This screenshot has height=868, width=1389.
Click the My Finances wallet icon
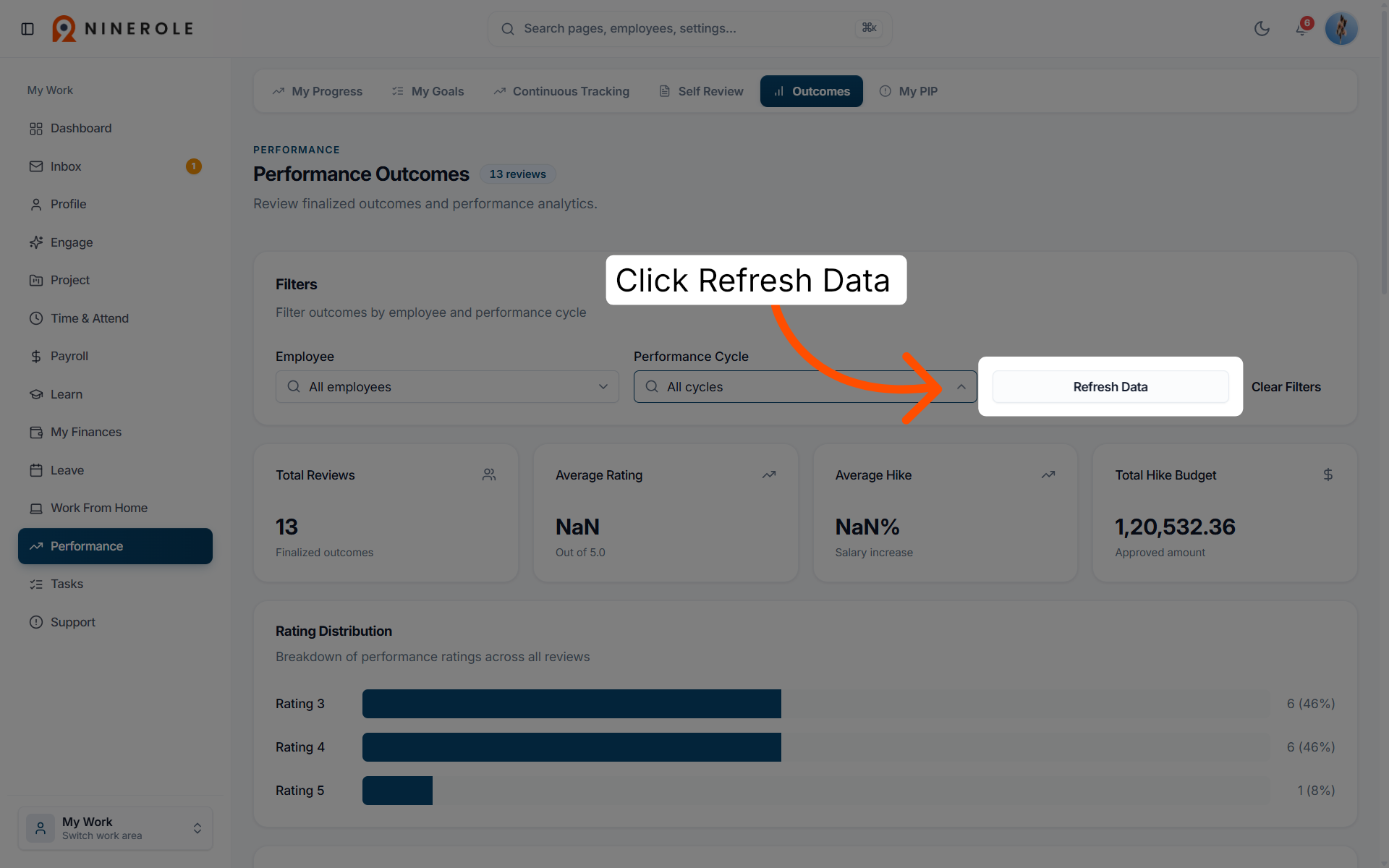click(x=36, y=432)
